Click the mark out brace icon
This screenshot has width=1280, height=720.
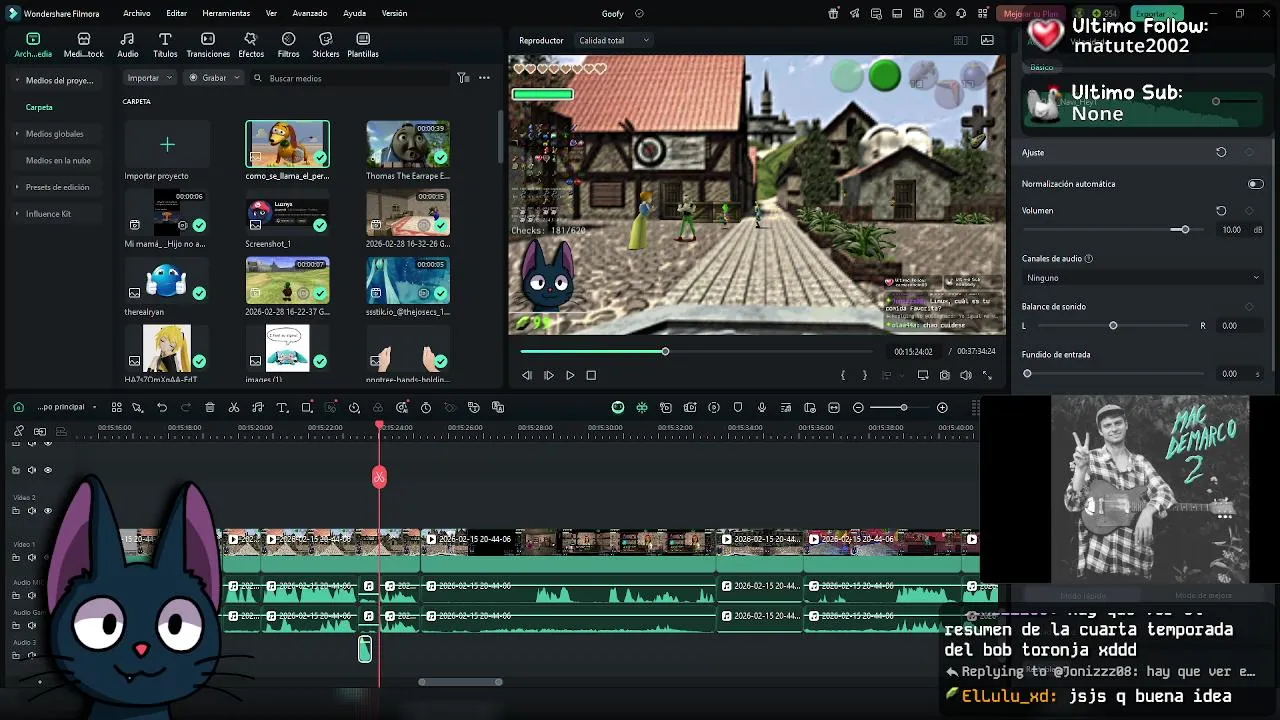865,375
